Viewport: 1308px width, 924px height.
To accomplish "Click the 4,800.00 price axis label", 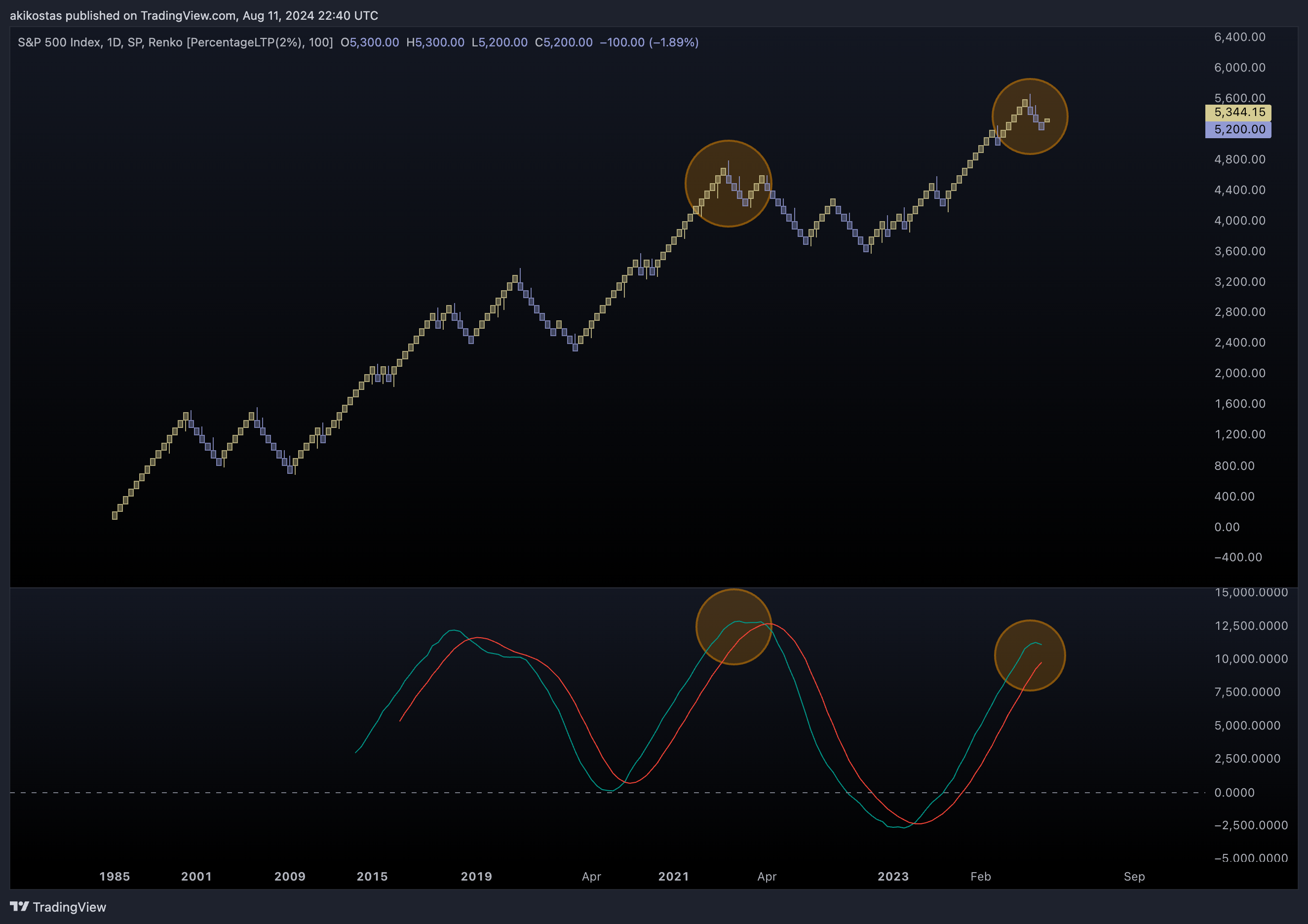I will click(x=1239, y=159).
